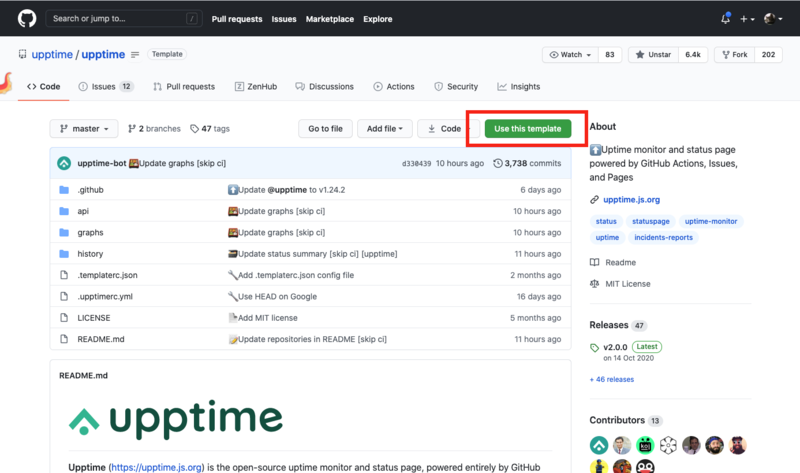
Task: Open the v2.0.0 latest release
Action: point(615,347)
